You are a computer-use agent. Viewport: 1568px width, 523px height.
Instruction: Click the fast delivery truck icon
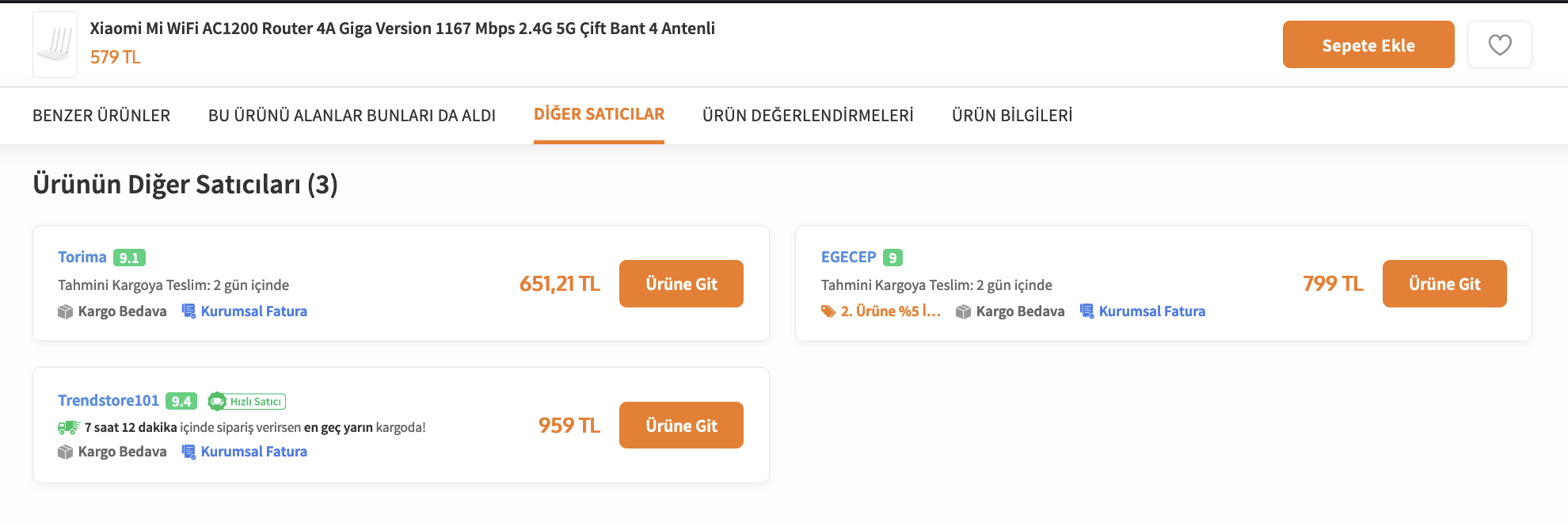(x=69, y=427)
